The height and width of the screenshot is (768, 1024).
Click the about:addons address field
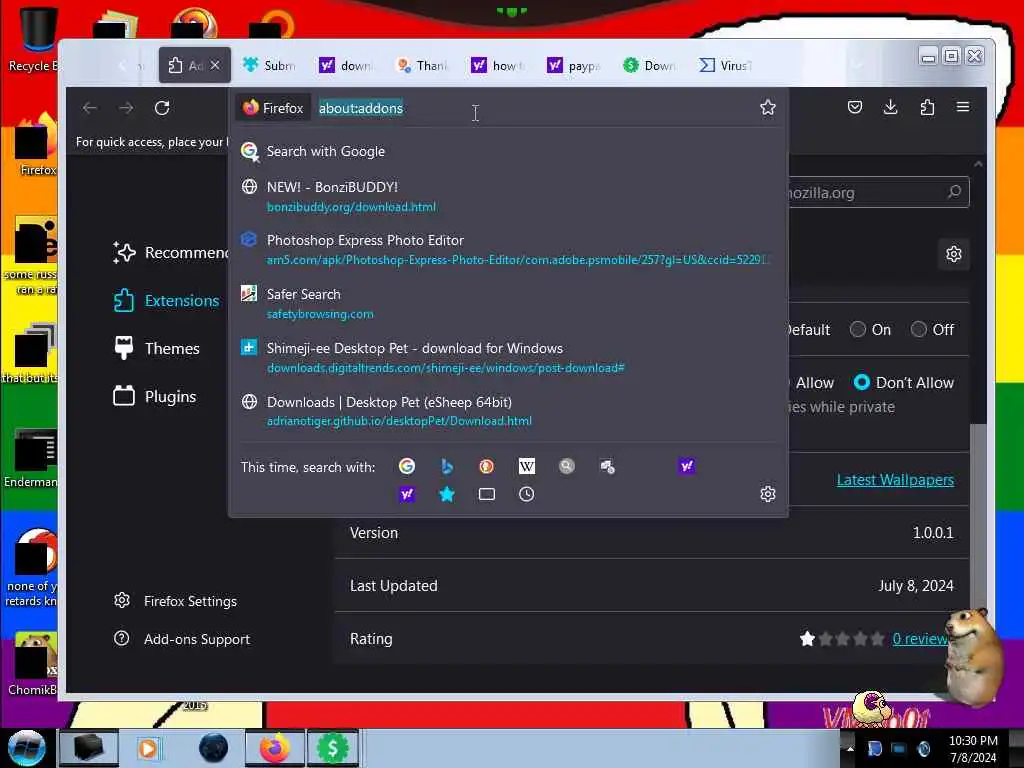[x=534, y=108]
